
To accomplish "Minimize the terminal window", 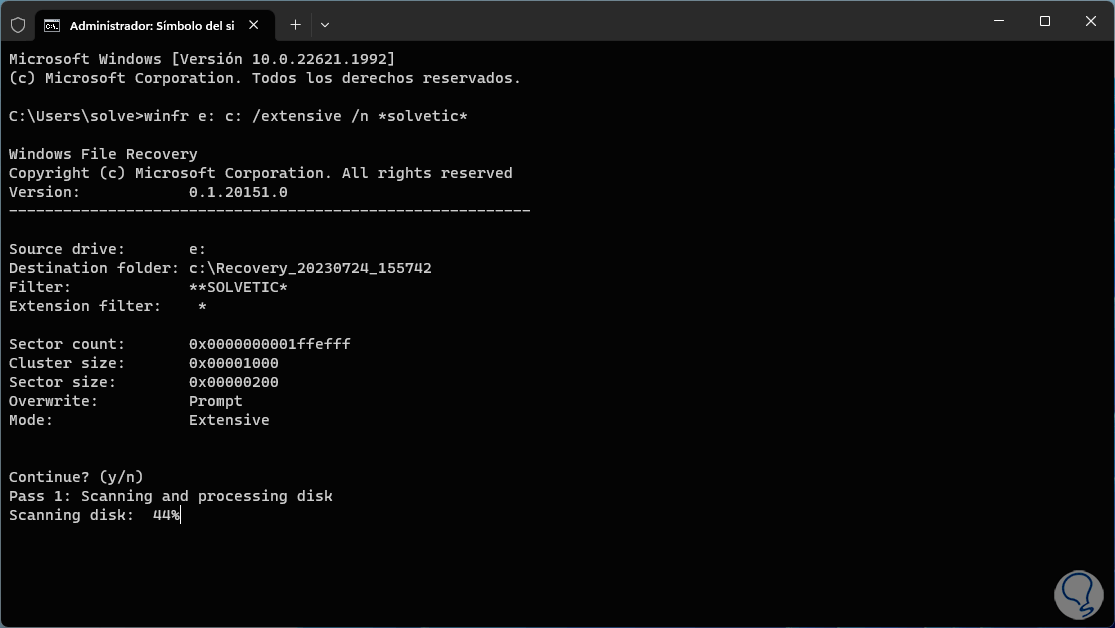I will coord(997,21).
